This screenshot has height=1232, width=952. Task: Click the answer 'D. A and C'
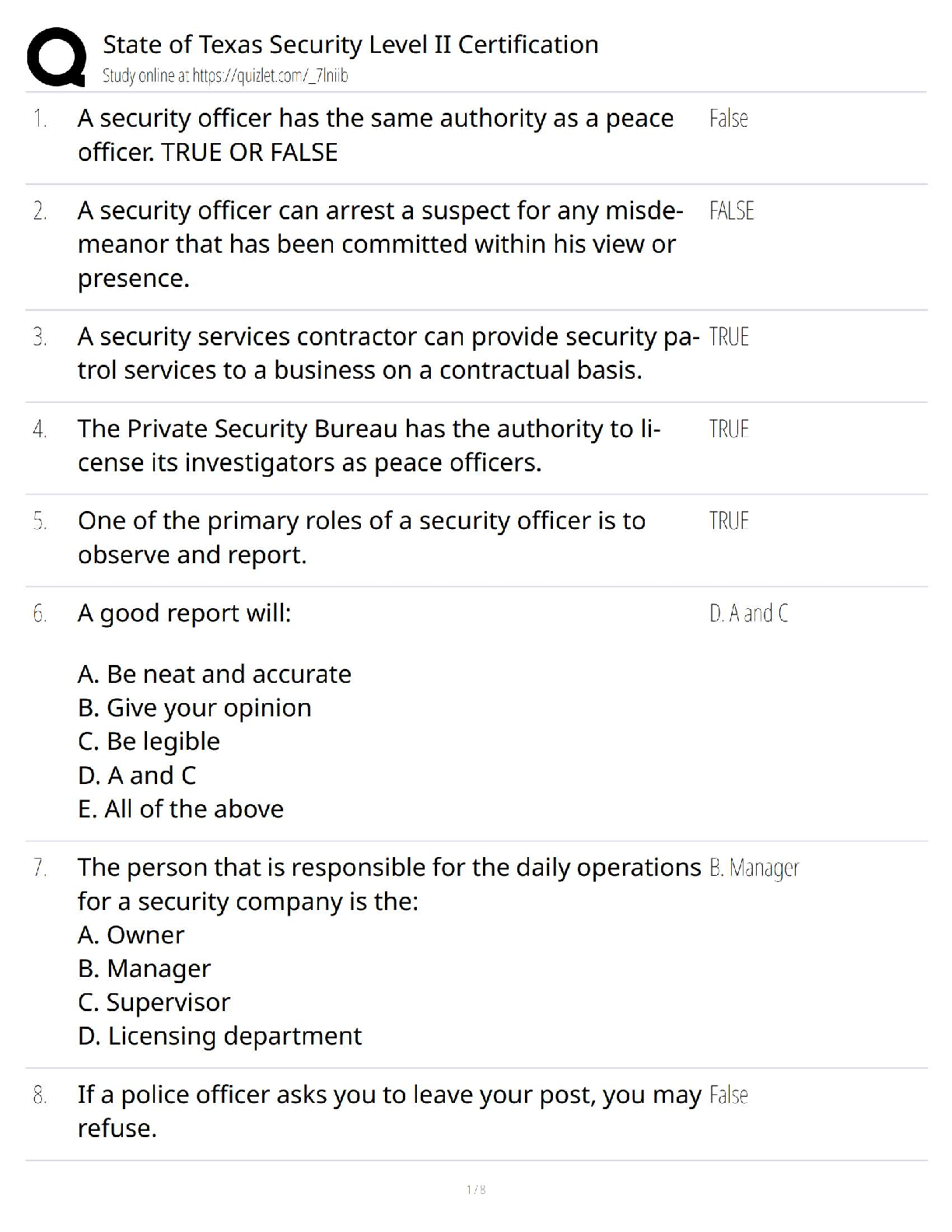point(748,614)
